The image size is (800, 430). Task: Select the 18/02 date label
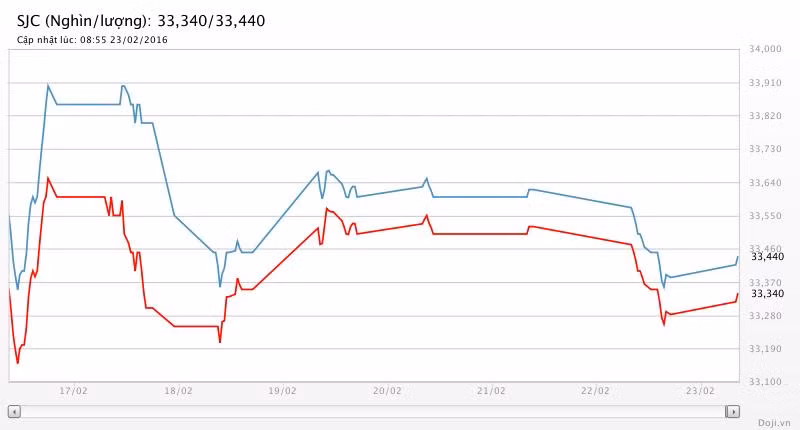178,391
